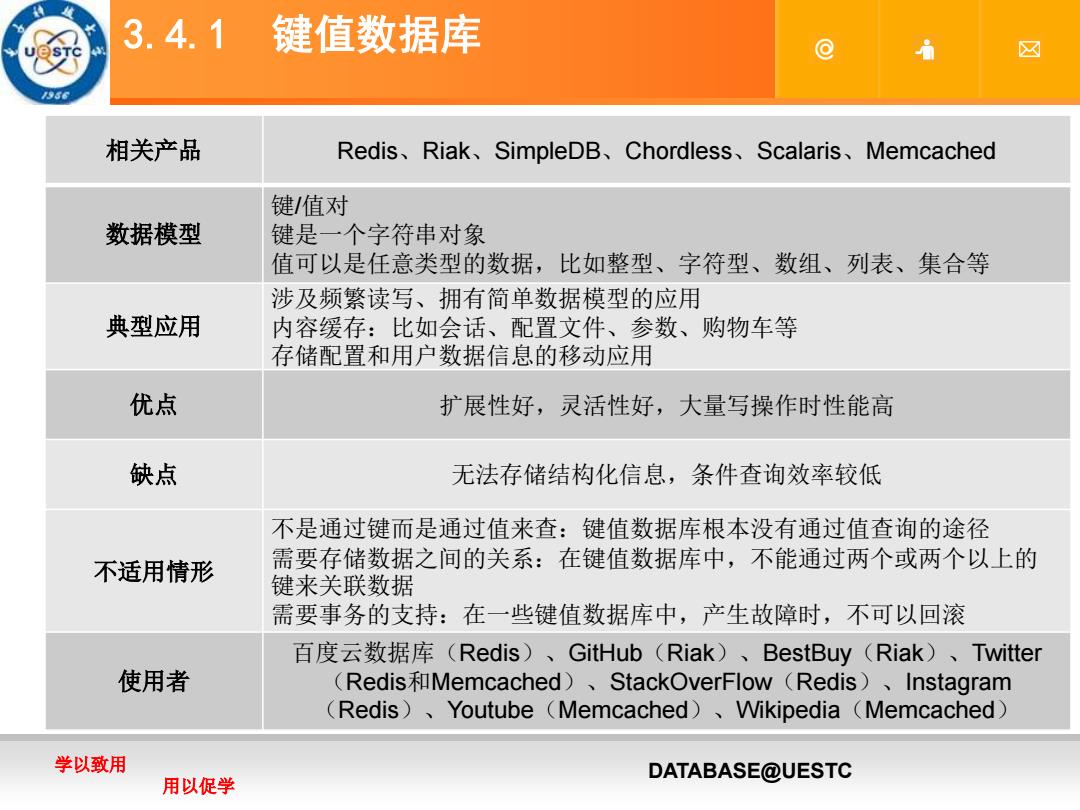Screen dimensions: 1080x810
Task: Select the '不适用情形' row header
Action: [153, 571]
